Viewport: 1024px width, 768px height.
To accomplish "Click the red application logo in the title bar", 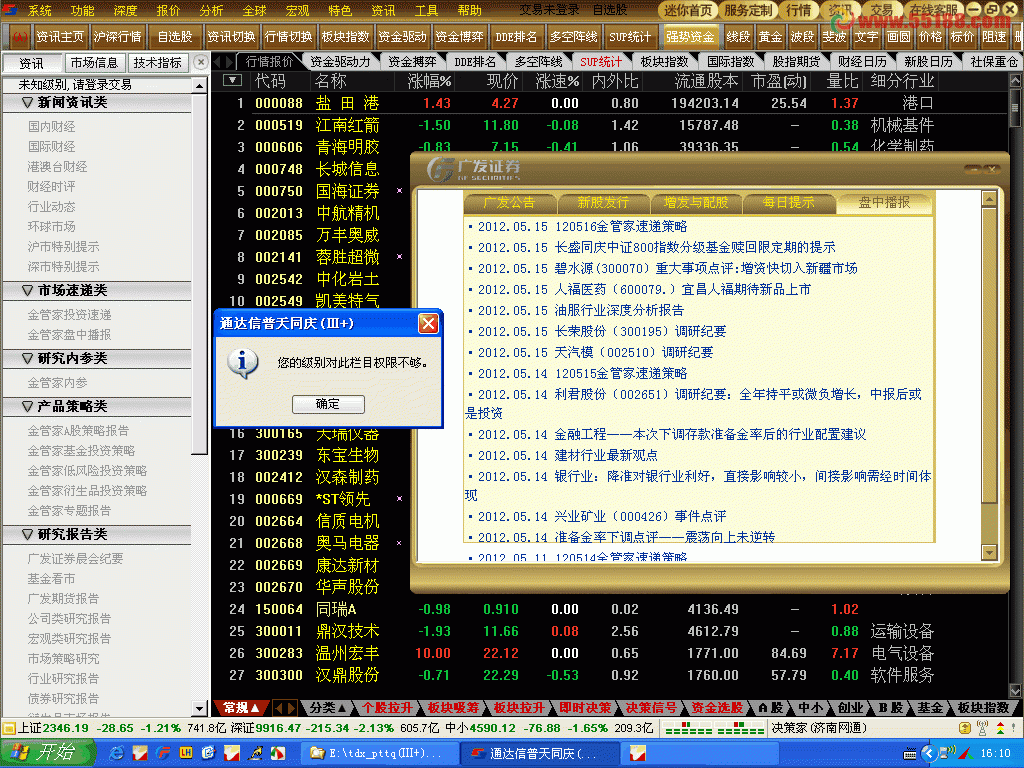I will coord(9,10).
